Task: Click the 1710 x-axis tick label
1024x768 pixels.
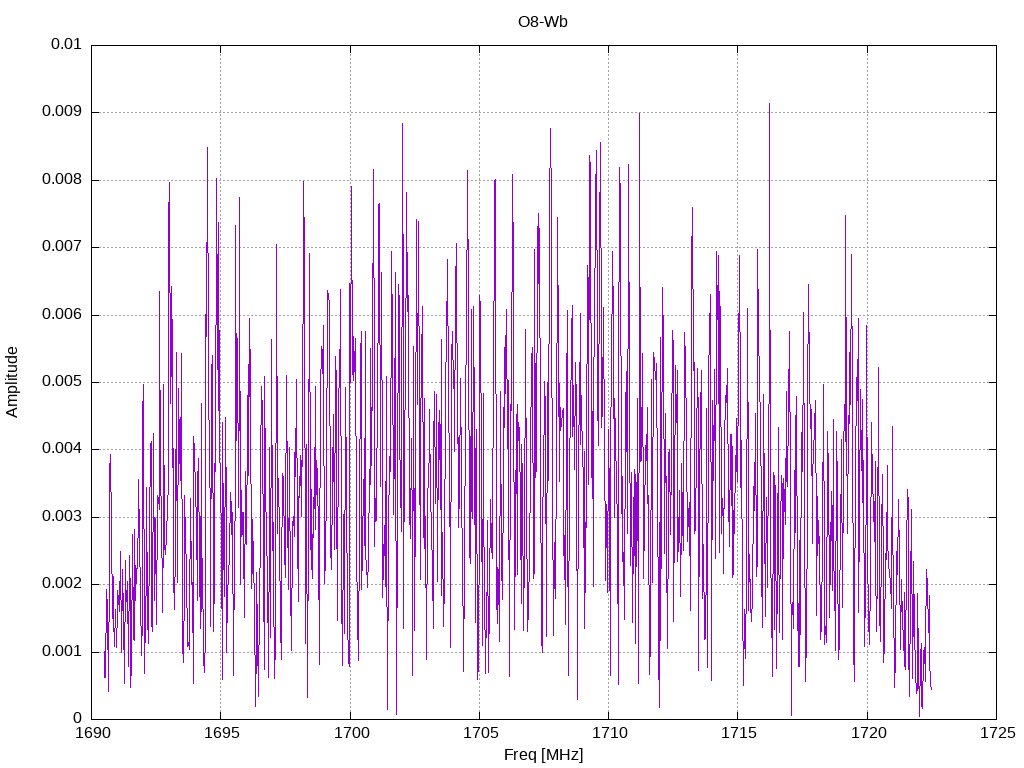Action: (610, 733)
